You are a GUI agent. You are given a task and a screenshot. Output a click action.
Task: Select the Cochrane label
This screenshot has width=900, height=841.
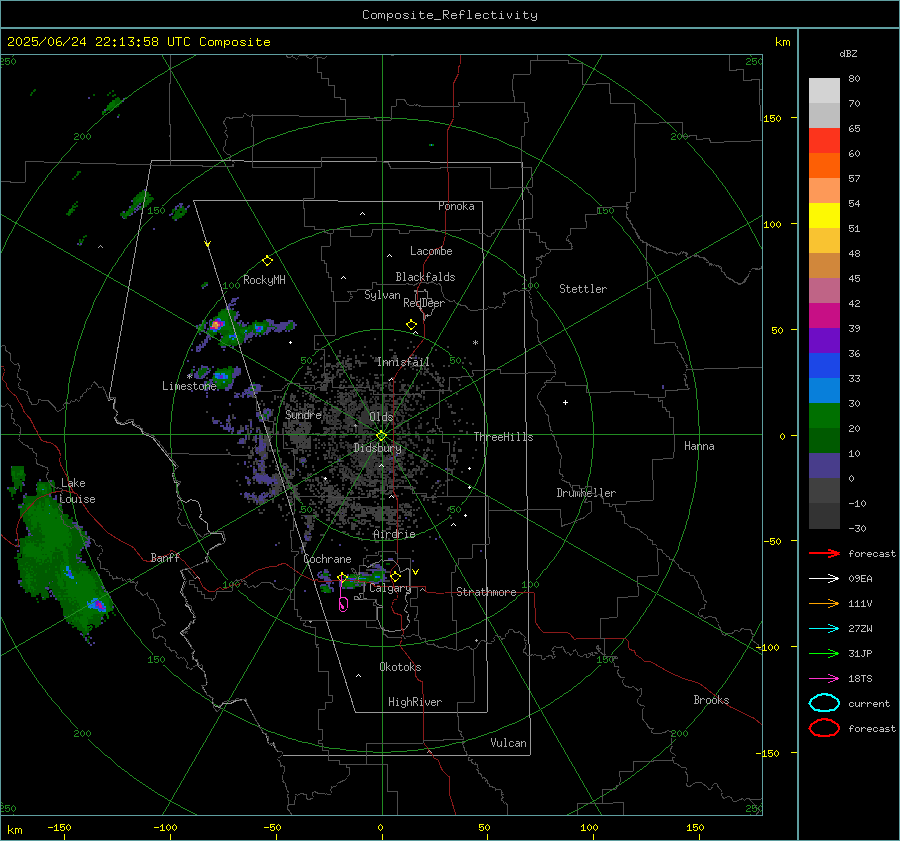pyautogui.click(x=327, y=559)
